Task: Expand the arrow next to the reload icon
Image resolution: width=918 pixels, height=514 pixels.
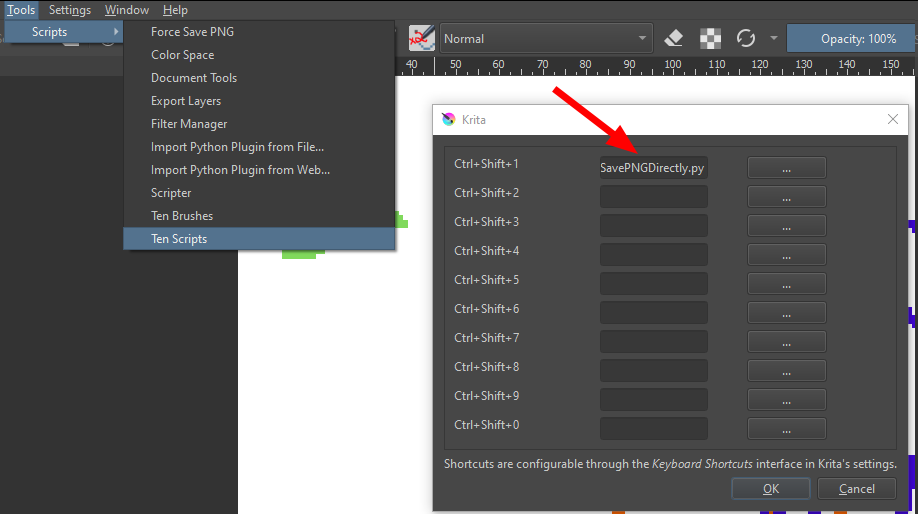Action: [x=773, y=39]
